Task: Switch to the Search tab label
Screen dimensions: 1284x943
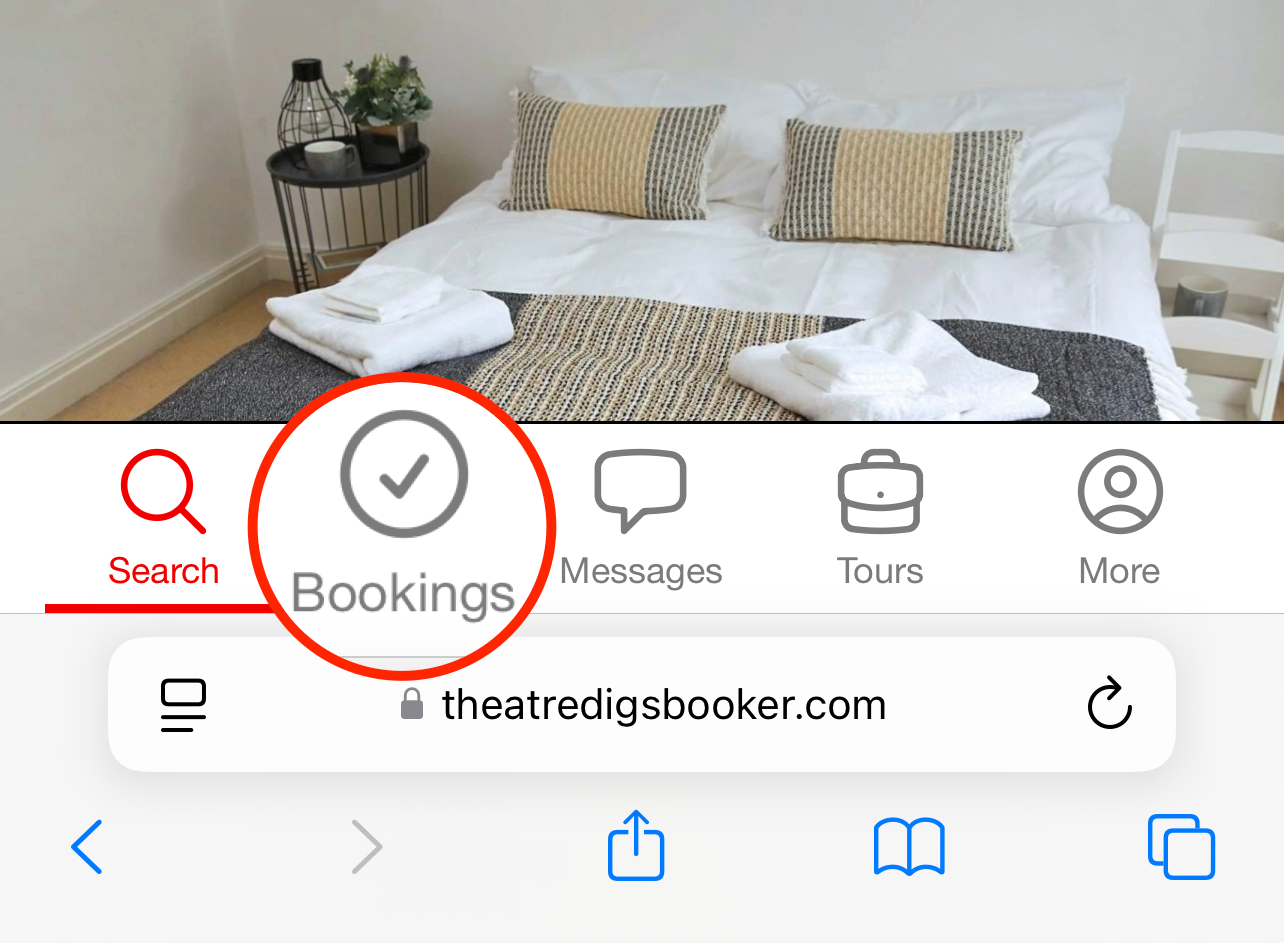Action: (x=163, y=571)
